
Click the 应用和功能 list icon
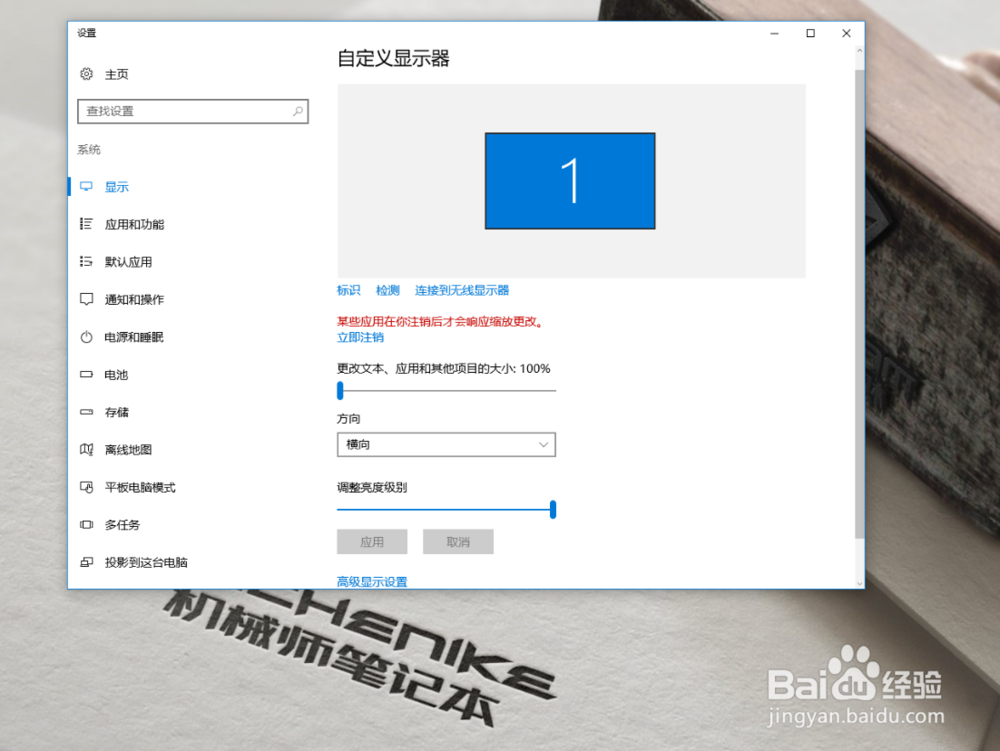coord(86,224)
